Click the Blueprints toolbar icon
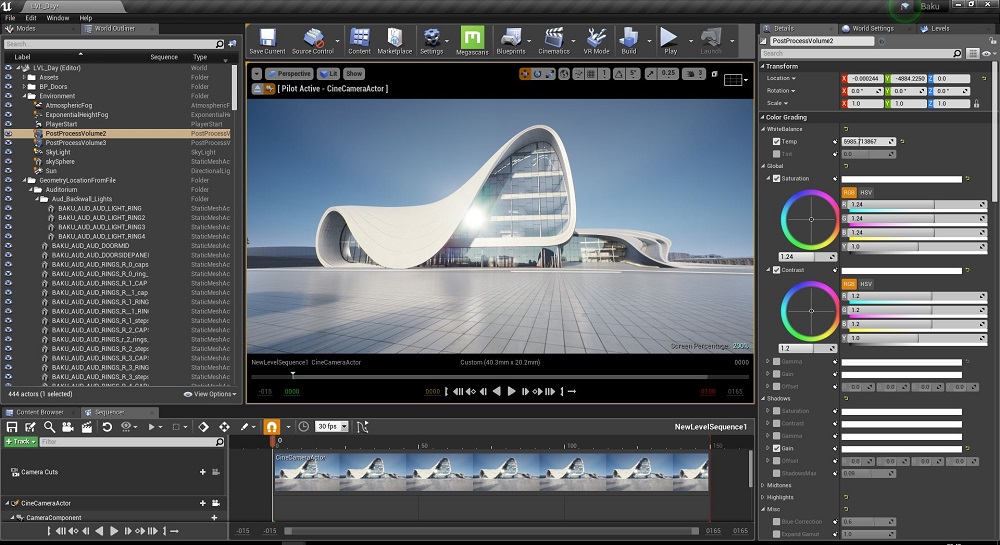 (x=511, y=41)
